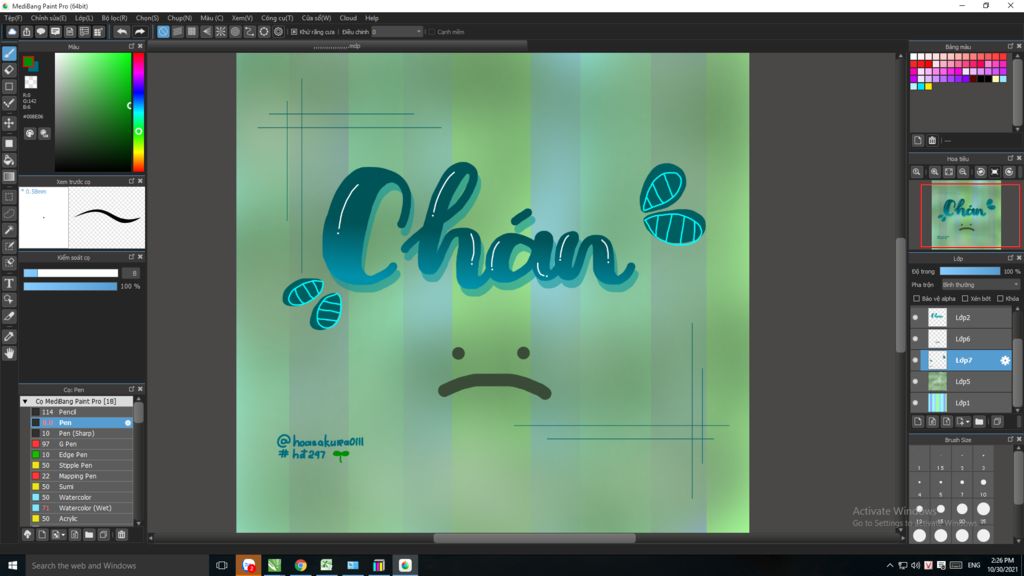Select the rectangular Select tool
1024x576 pixels.
click(9, 197)
